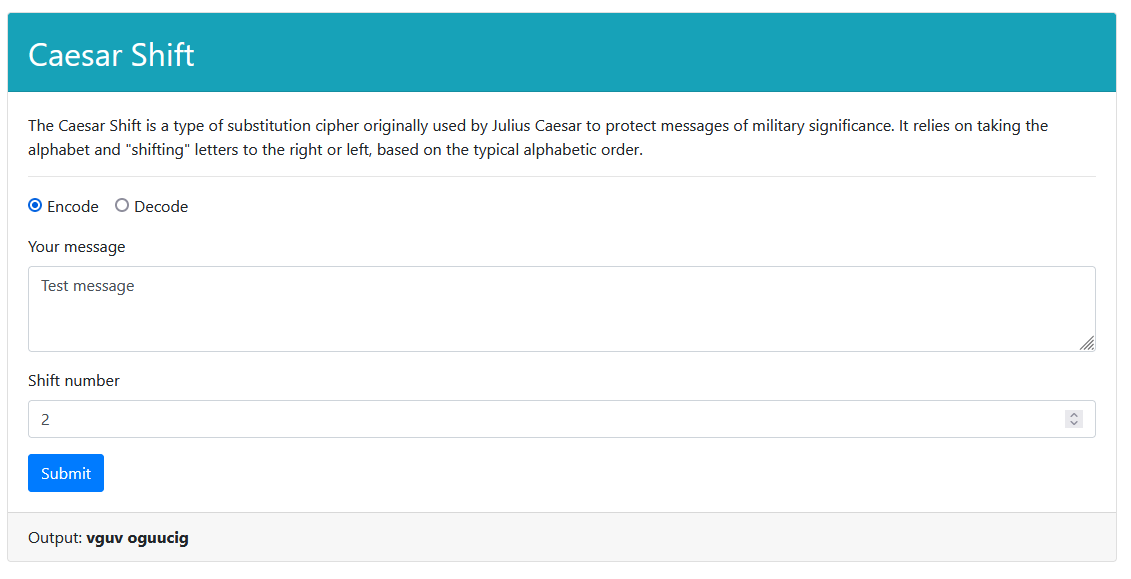Viewport: 1131px width, 579px height.
Task: Click empty area of the gray output footer
Action: click(649, 538)
